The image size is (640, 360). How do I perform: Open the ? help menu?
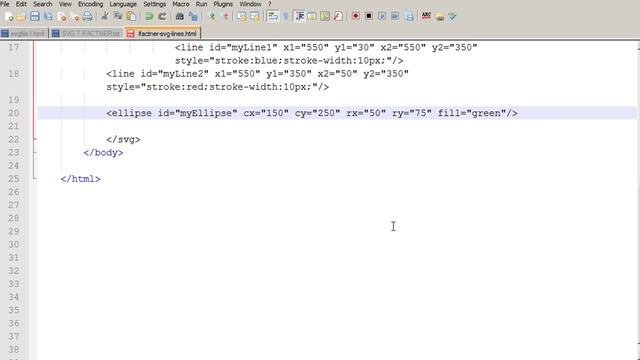269,4
